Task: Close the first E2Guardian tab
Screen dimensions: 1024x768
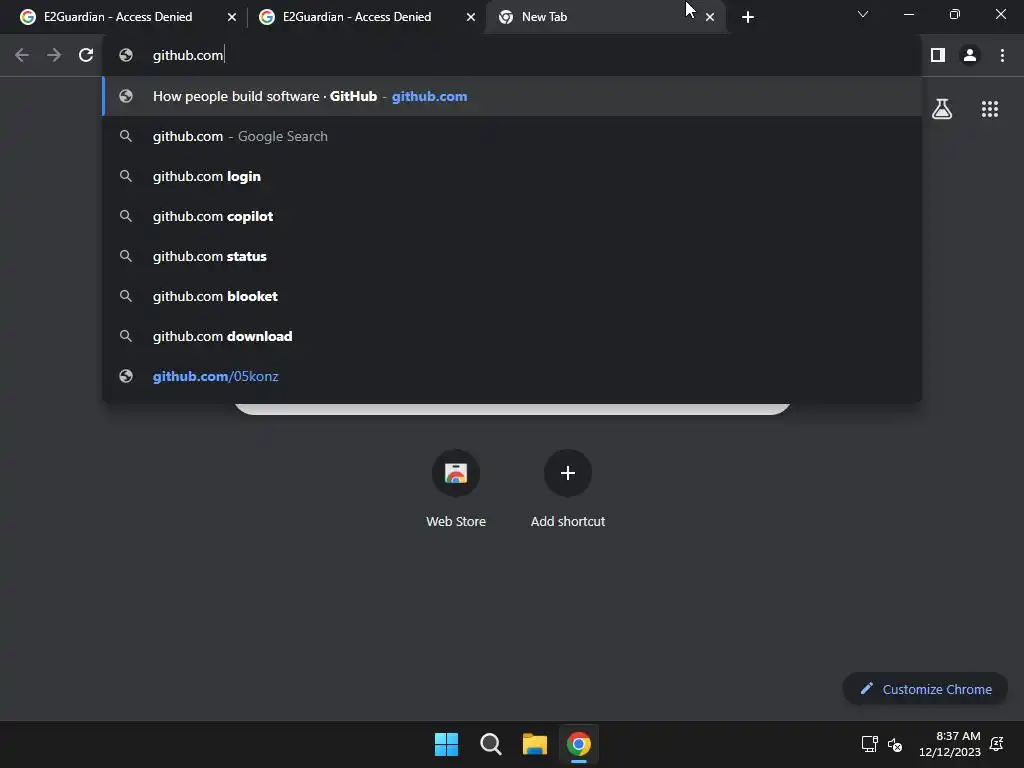Action: tap(232, 17)
